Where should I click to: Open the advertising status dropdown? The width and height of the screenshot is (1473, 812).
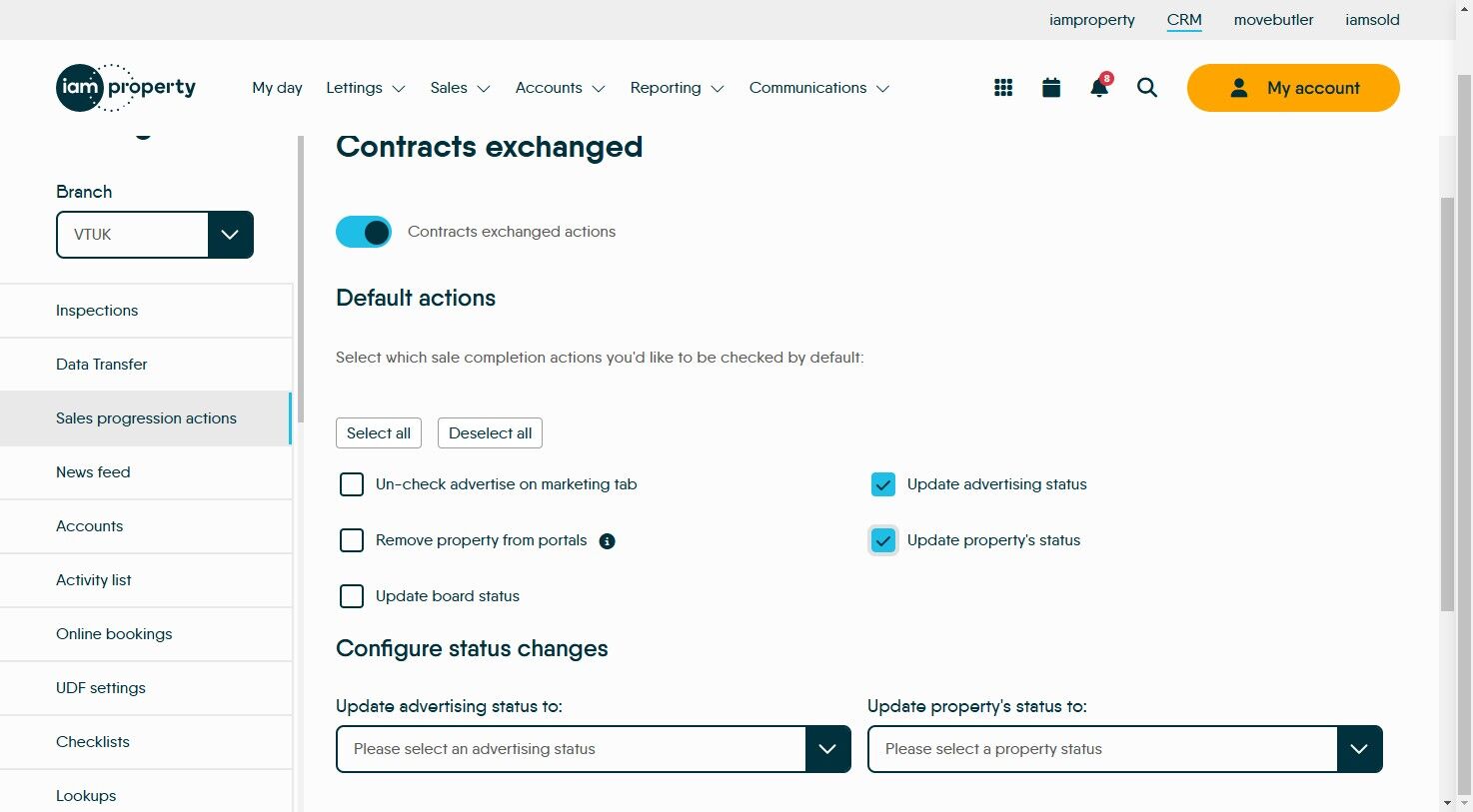(827, 749)
